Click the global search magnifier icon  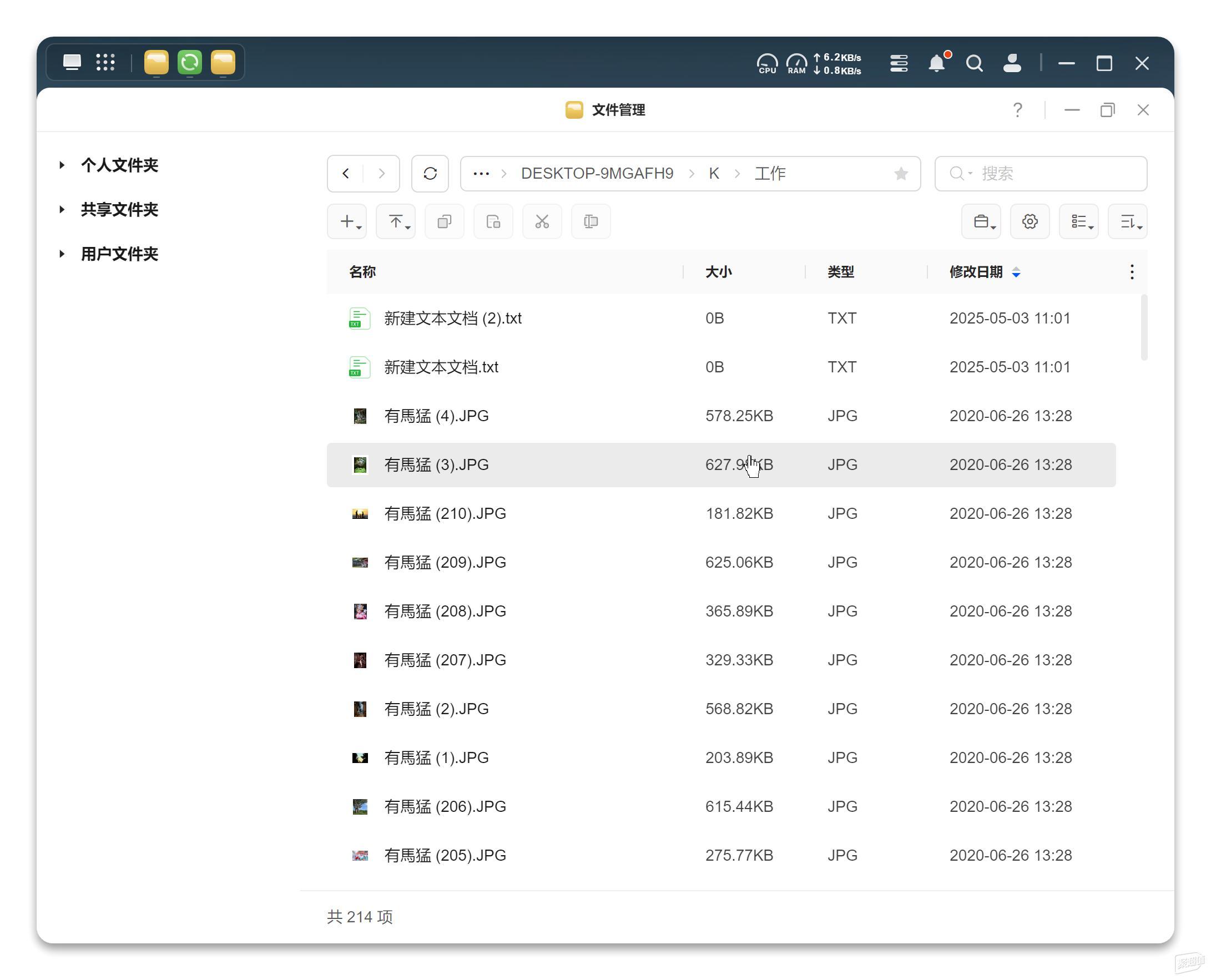click(x=974, y=63)
